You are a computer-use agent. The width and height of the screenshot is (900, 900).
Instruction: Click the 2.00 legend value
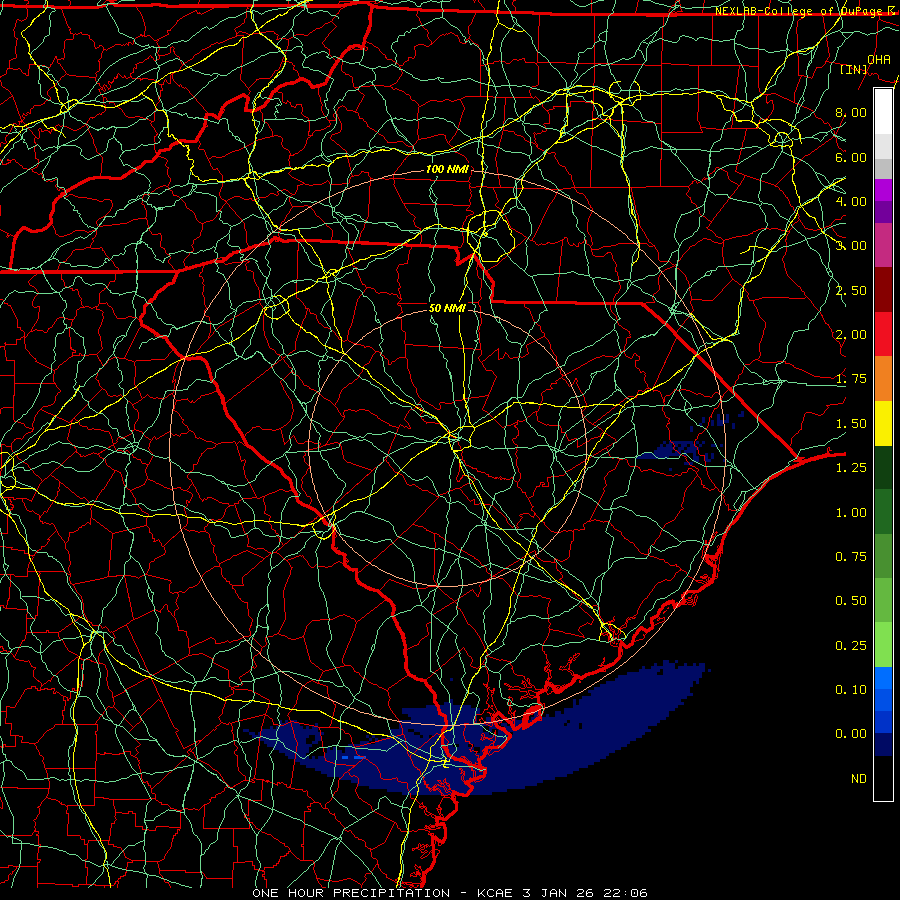851,335
